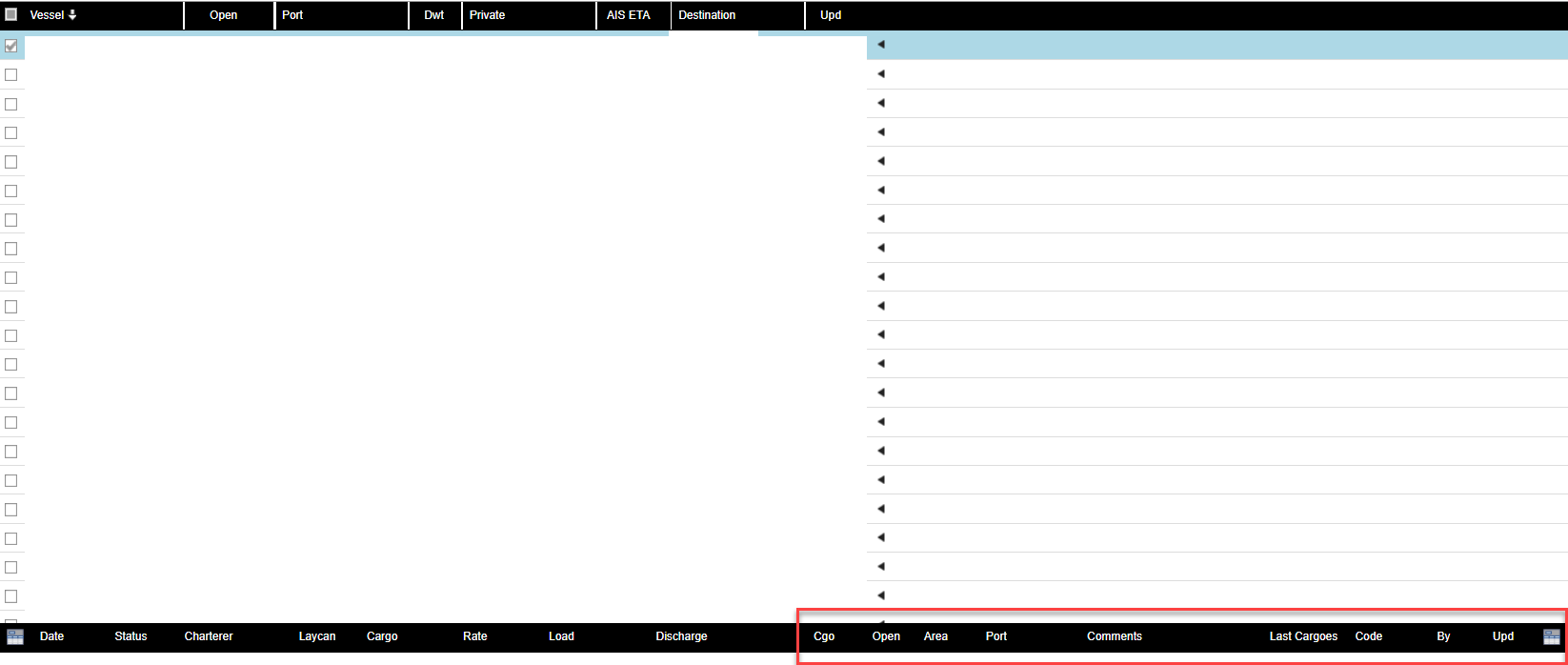Tick the checkbox in the fourth vessel row
Viewport: 1568px width, 665px height.
tap(11, 132)
